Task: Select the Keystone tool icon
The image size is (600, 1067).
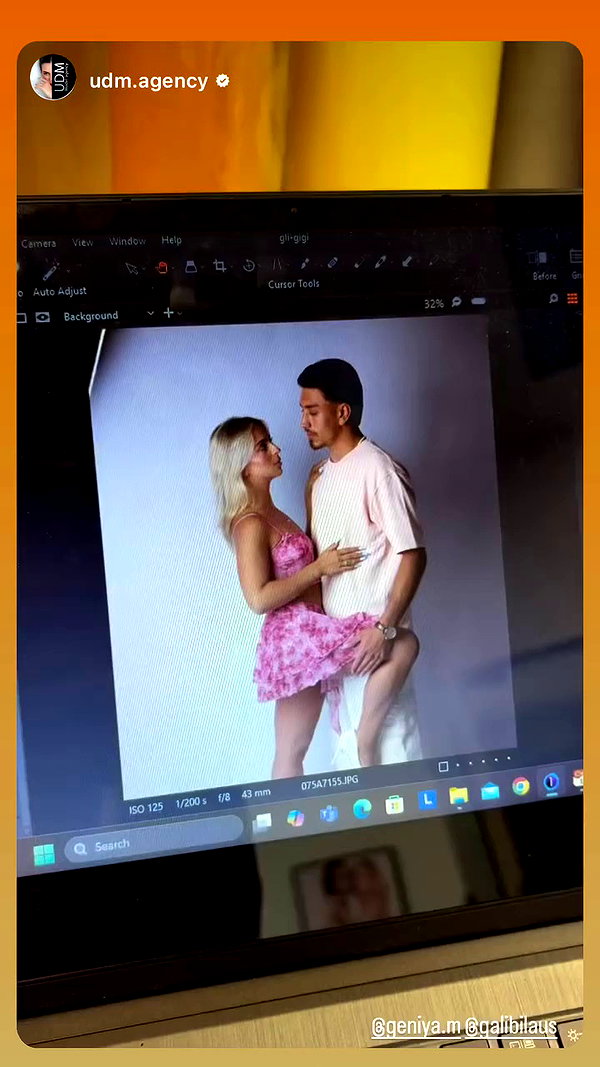Action: 277,264
